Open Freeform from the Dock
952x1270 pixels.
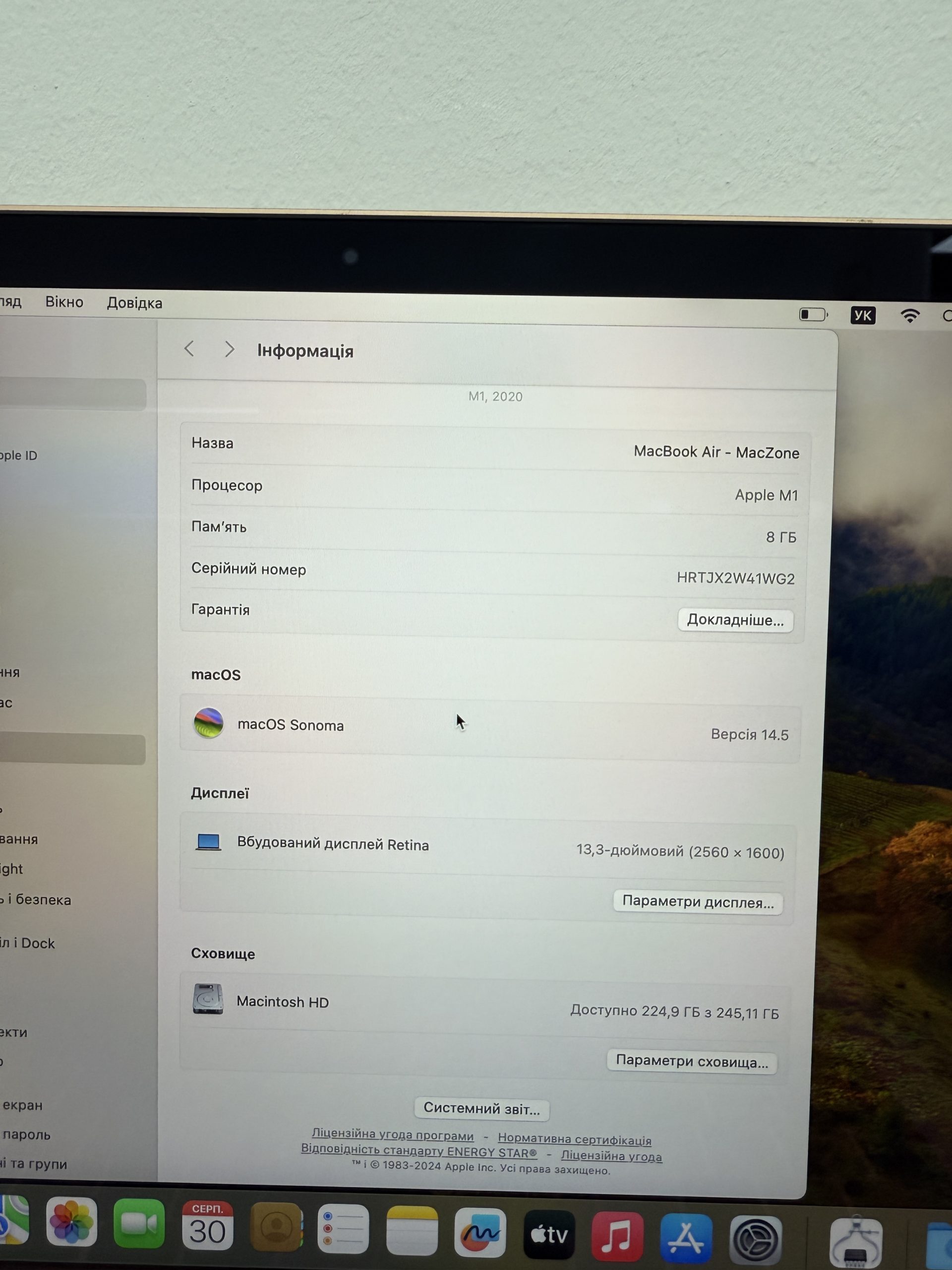pyautogui.click(x=480, y=1232)
